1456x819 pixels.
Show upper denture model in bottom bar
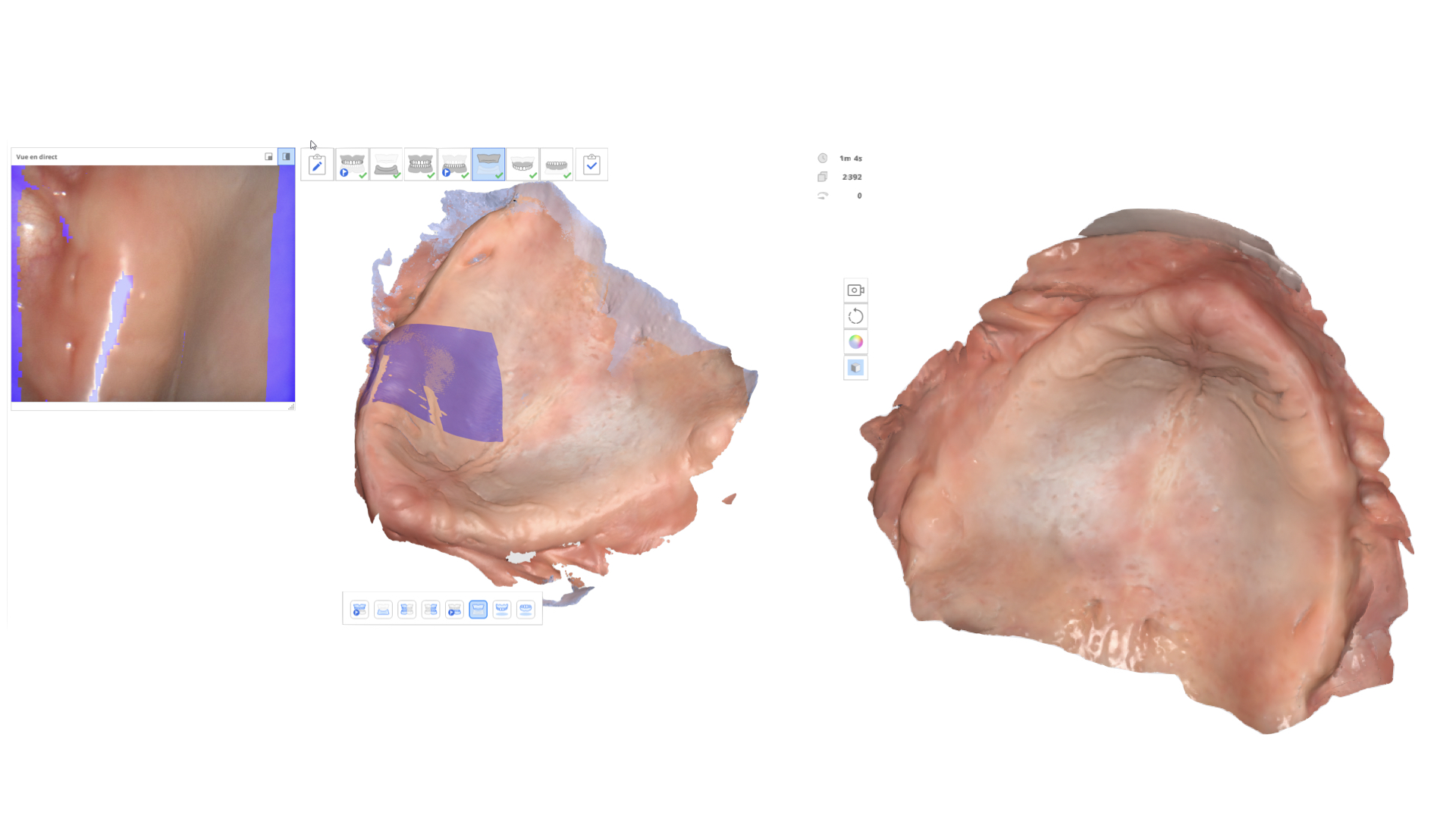pyautogui.click(x=502, y=610)
